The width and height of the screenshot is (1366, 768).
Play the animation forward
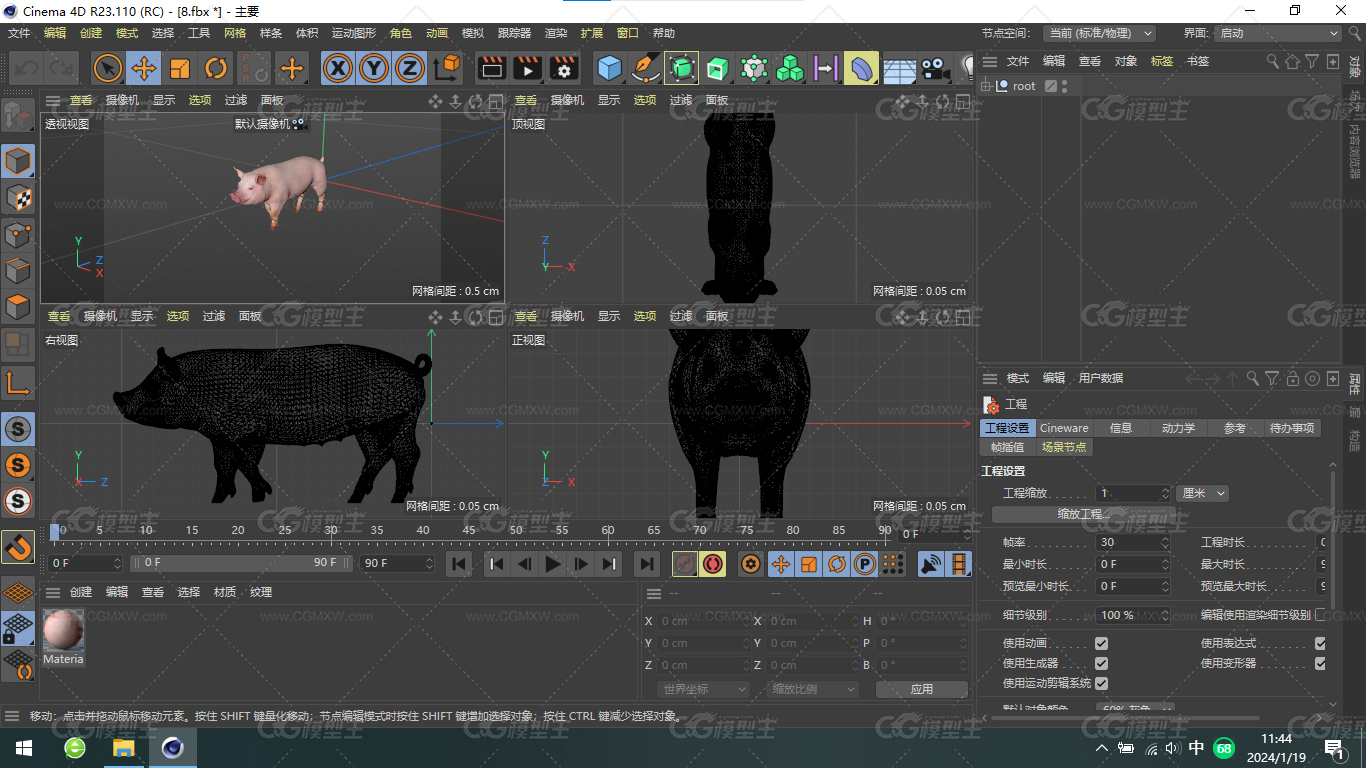click(552, 564)
